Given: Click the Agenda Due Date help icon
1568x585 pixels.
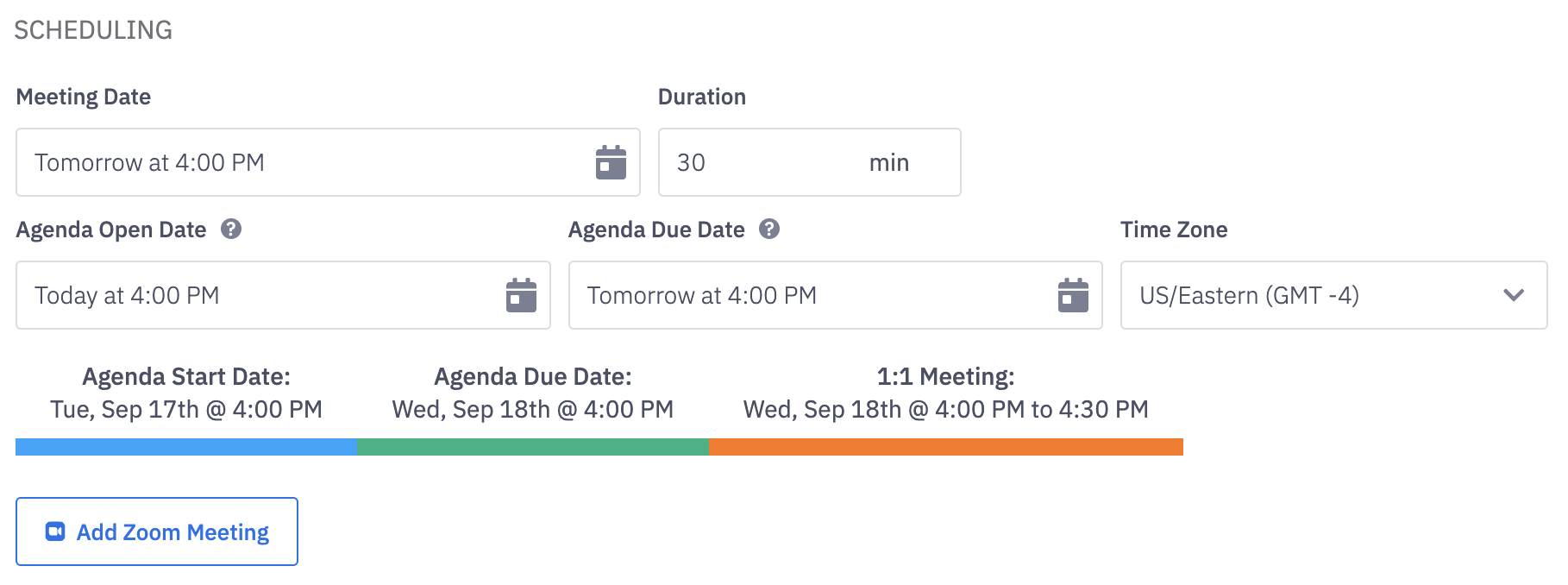Looking at the screenshot, I should coord(770,230).
